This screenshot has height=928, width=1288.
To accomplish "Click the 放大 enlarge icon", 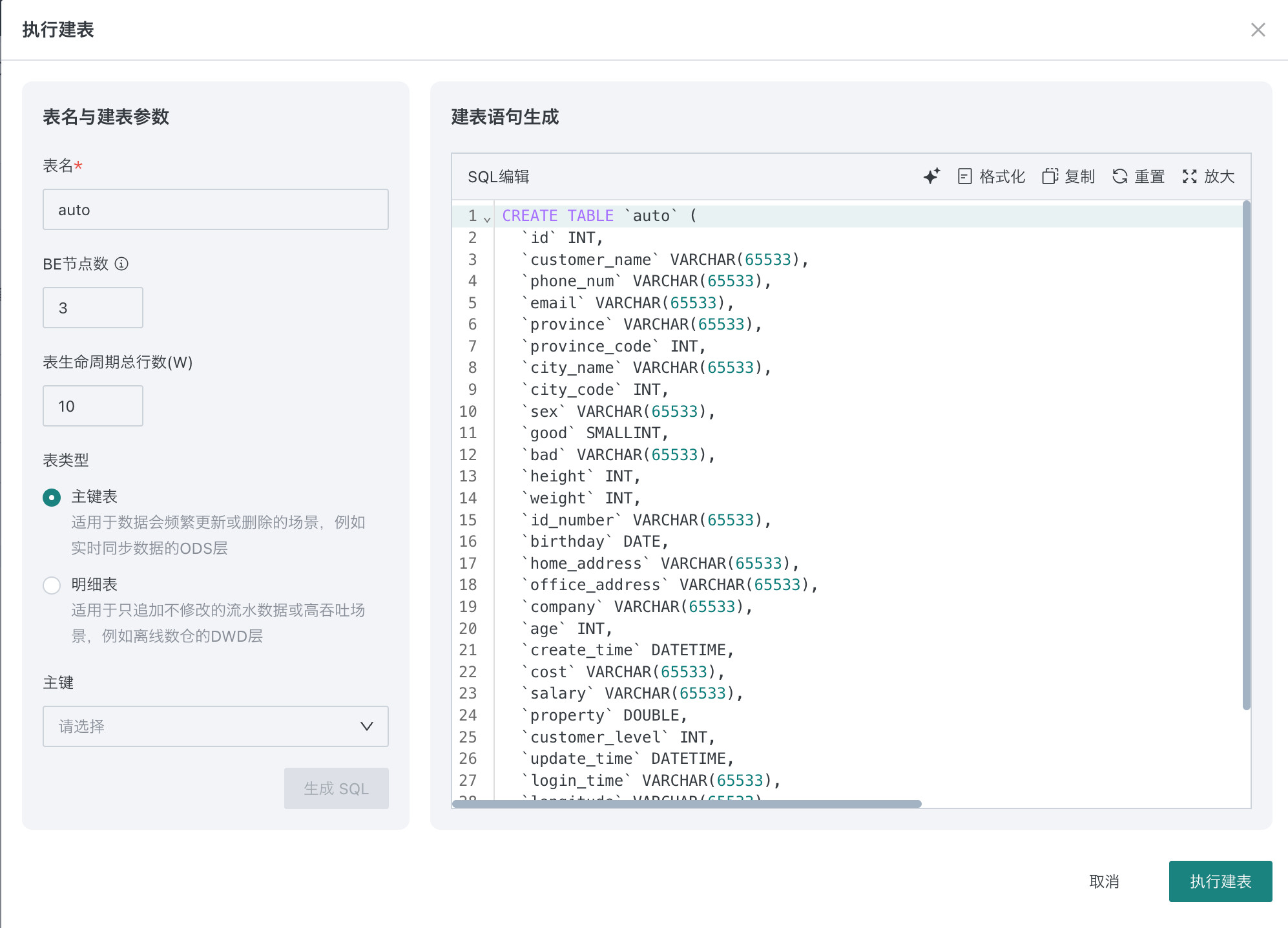I will pyautogui.click(x=1189, y=176).
